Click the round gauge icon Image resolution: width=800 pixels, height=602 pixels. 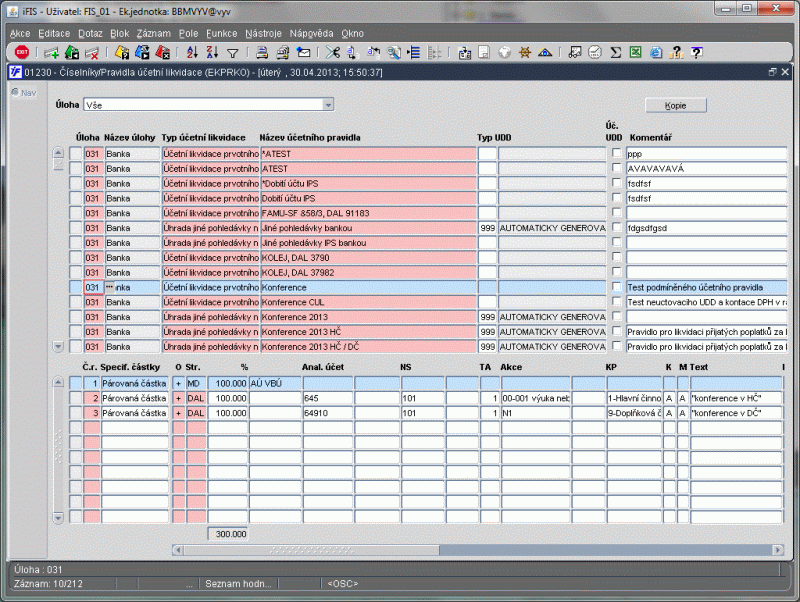click(595, 52)
